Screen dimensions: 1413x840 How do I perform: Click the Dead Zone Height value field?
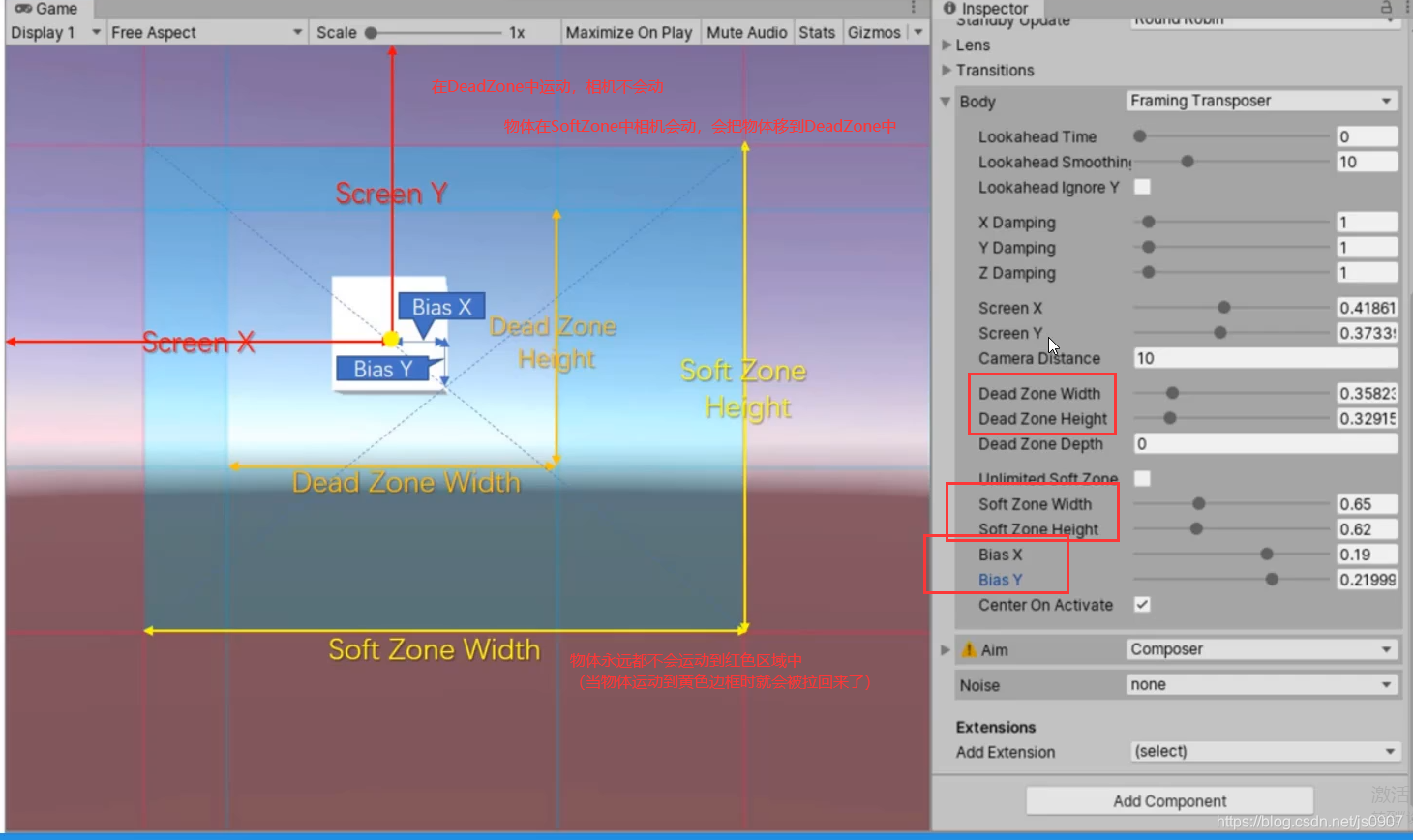[1367, 419]
